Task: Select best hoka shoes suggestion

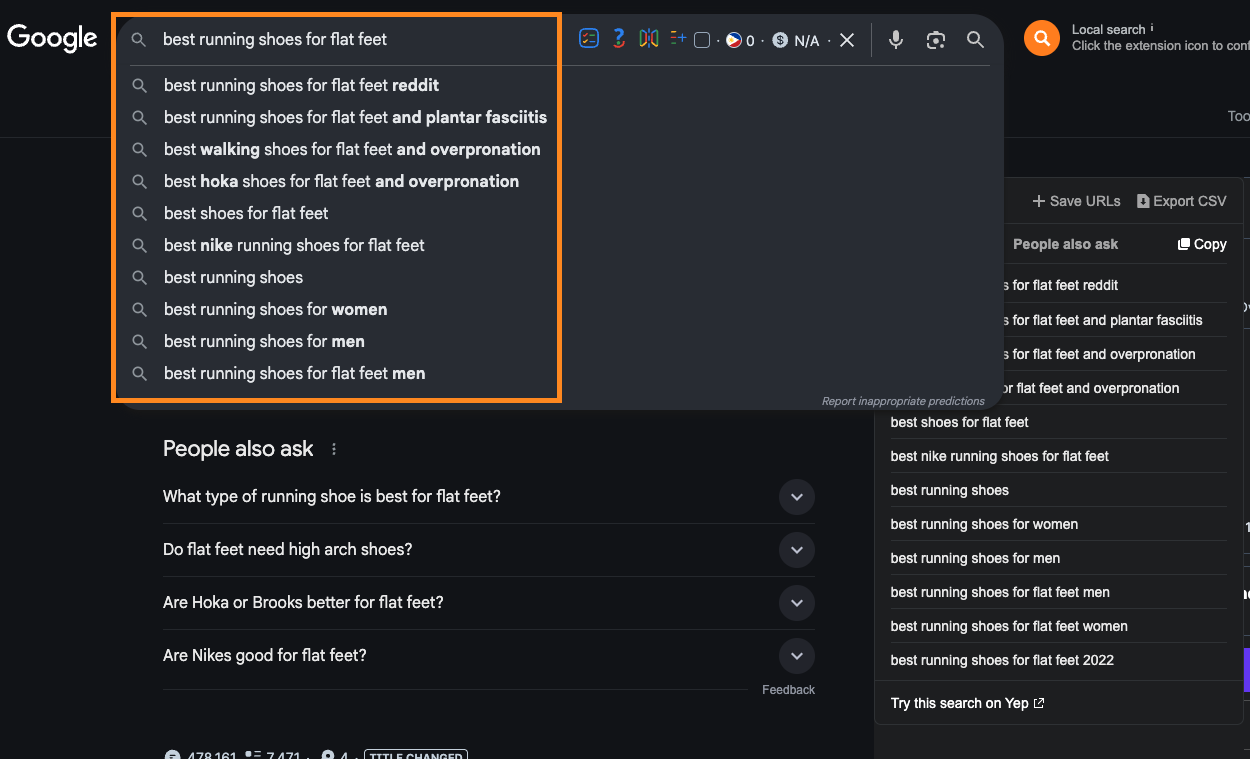Action: (339, 181)
